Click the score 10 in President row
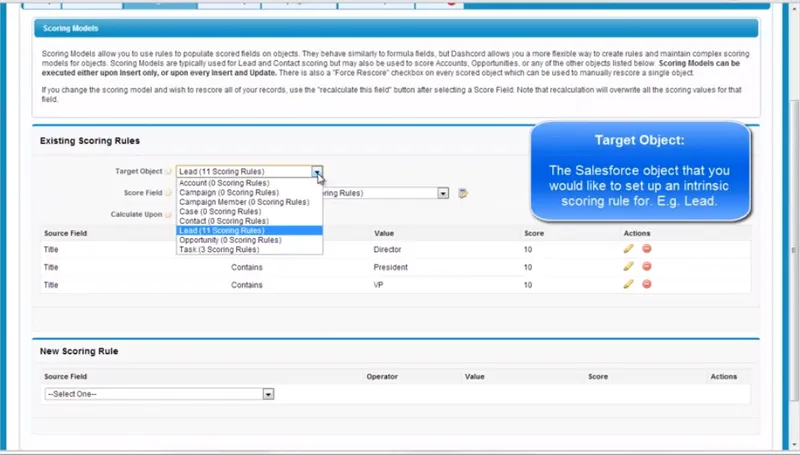 (528, 267)
